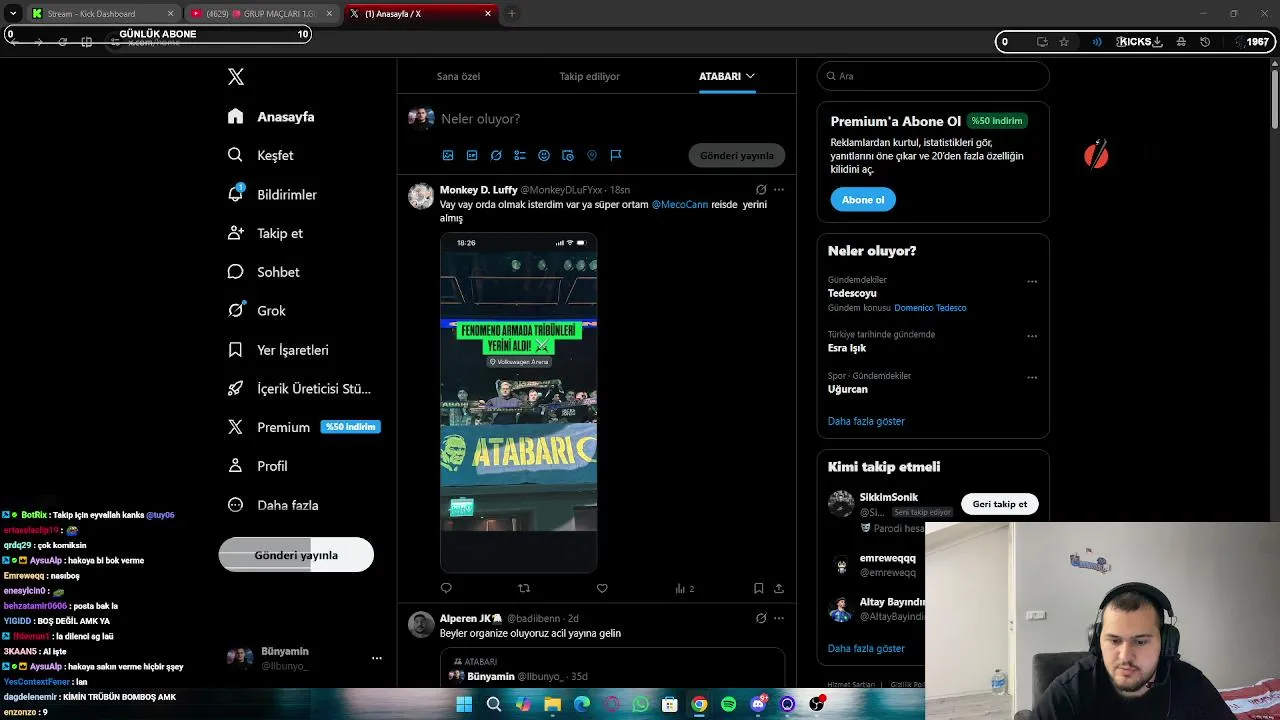Open @MecoCann mention link
Image resolution: width=1280 pixels, height=720 pixels.
click(680, 204)
